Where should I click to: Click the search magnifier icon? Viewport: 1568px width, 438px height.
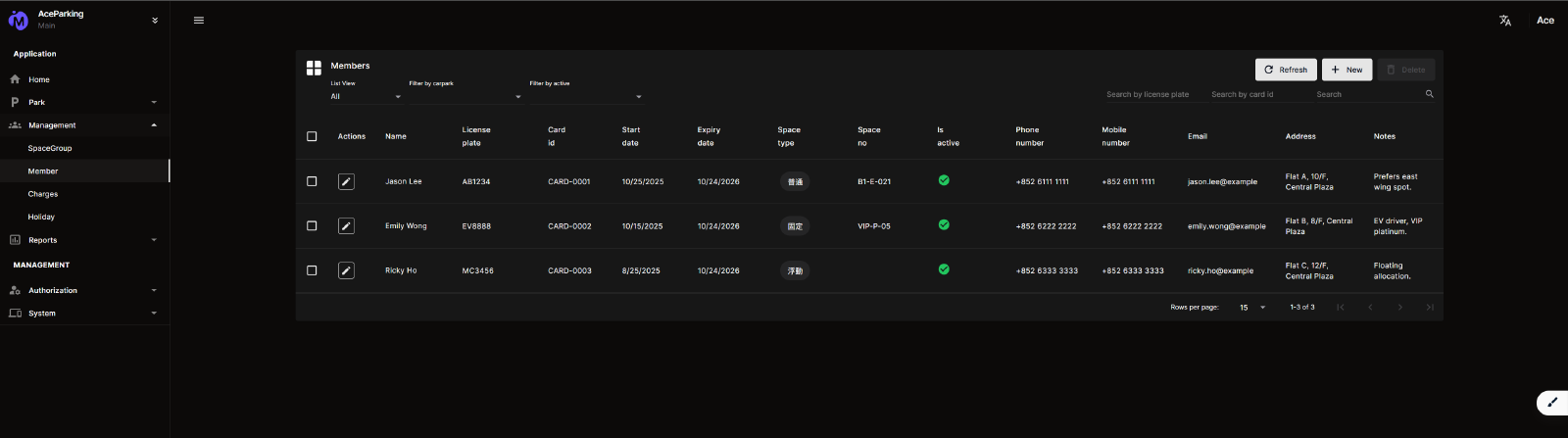[1429, 94]
